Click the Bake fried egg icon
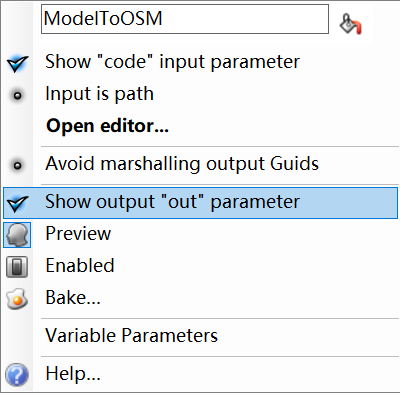The height and width of the screenshot is (393, 400). (17, 299)
